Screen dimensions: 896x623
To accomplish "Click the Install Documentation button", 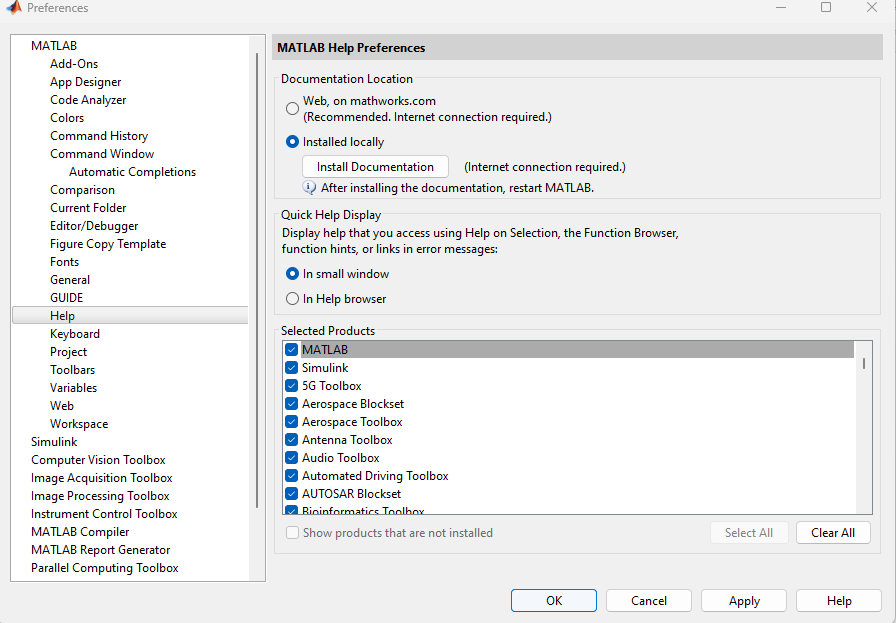I will coord(375,167).
